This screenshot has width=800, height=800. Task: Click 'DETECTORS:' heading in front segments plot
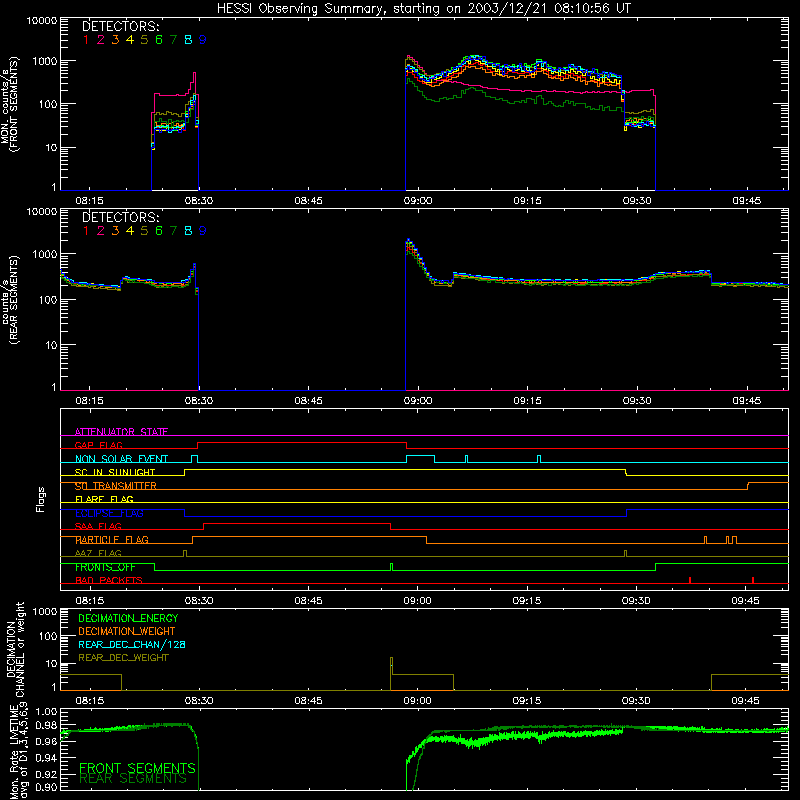click(x=121, y=27)
